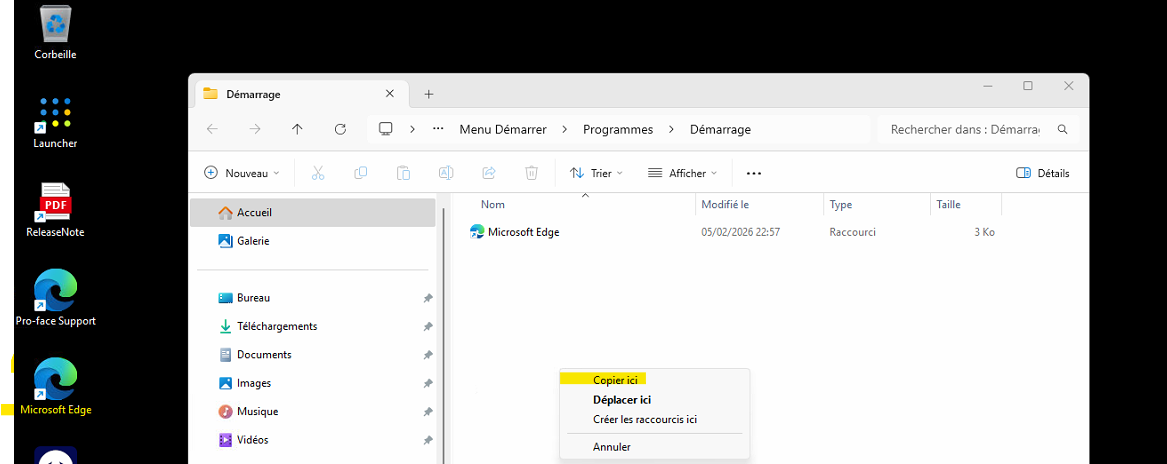Click the Microsoft Edge shortcut file icon

(x=477, y=232)
